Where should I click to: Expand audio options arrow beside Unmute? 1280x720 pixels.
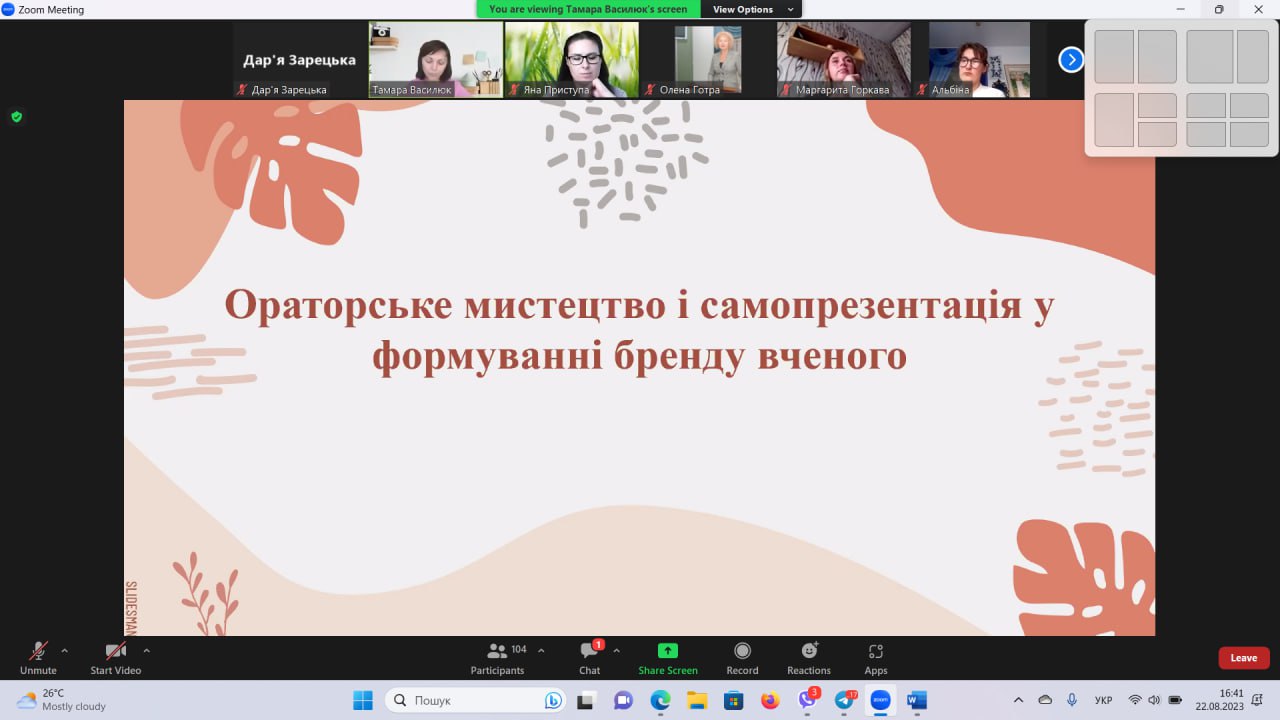pyautogui.click(x=65, y=650)
